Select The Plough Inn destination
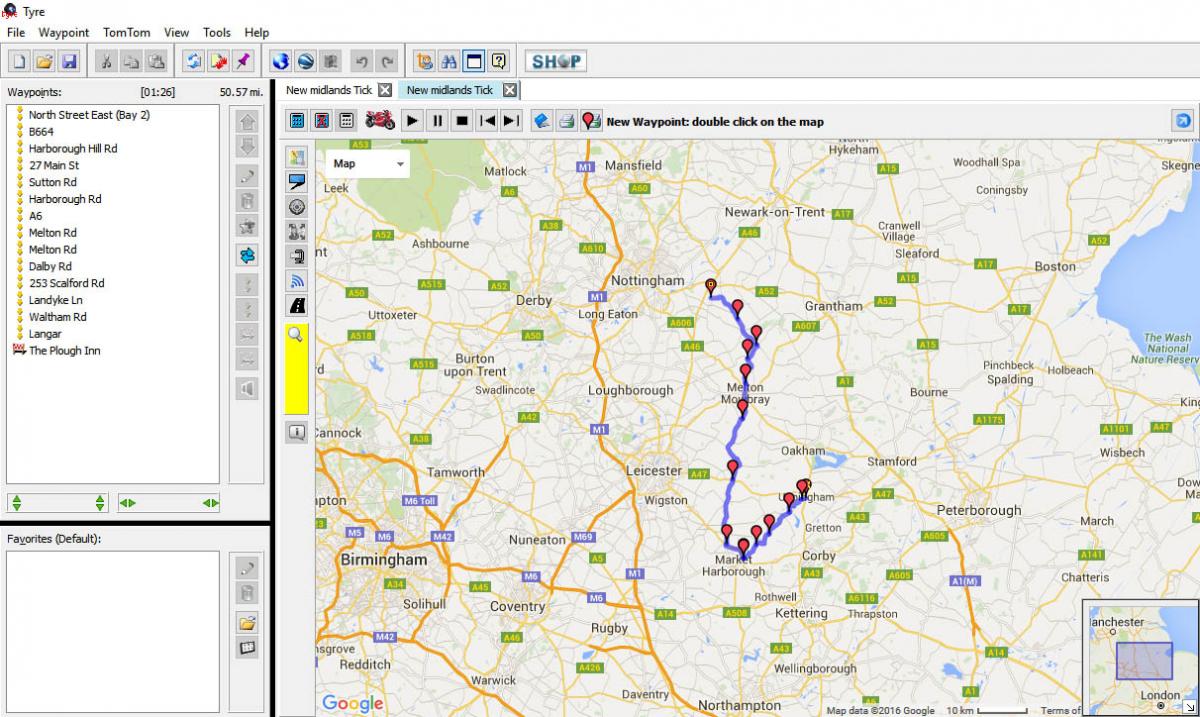 pos(64,351)
